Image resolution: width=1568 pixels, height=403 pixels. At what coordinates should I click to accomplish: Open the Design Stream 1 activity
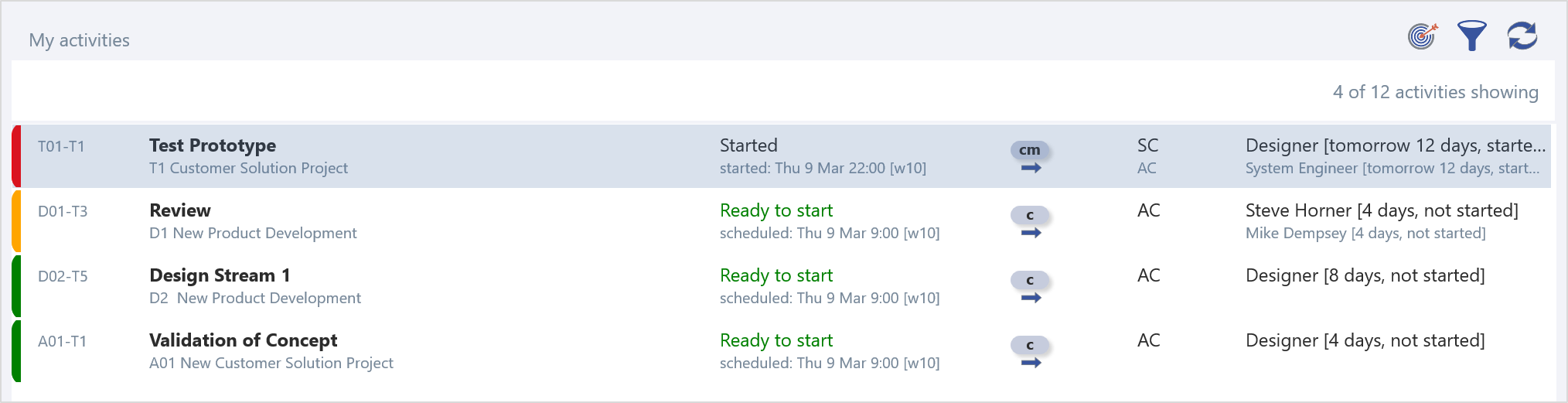(220, 275)
